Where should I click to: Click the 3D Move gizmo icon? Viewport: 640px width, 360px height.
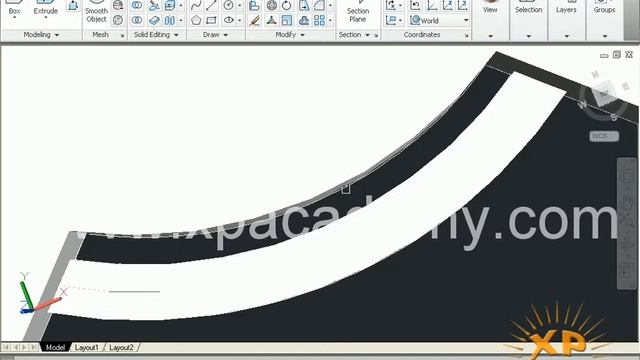[x=271, y=5]
